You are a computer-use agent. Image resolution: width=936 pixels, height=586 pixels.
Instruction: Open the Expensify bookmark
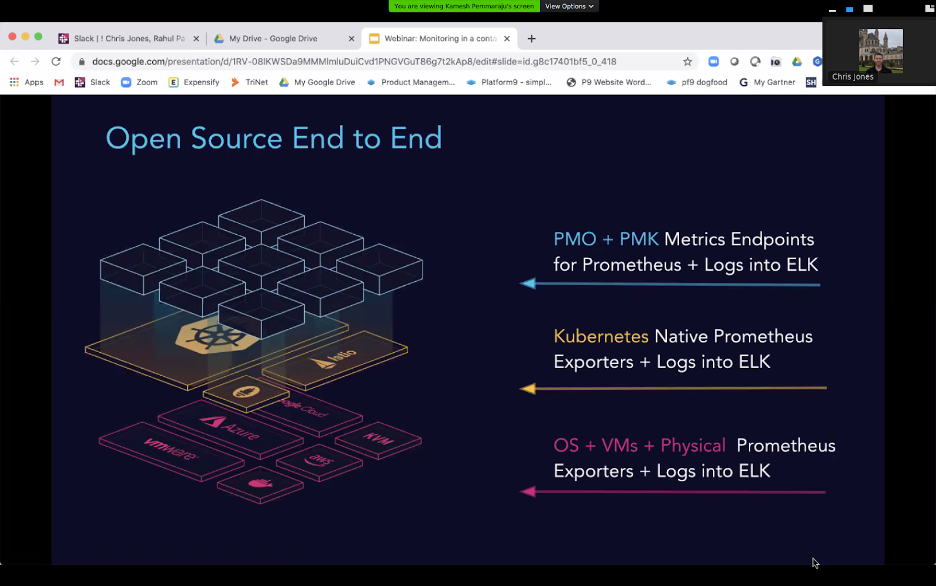[194, 82]
